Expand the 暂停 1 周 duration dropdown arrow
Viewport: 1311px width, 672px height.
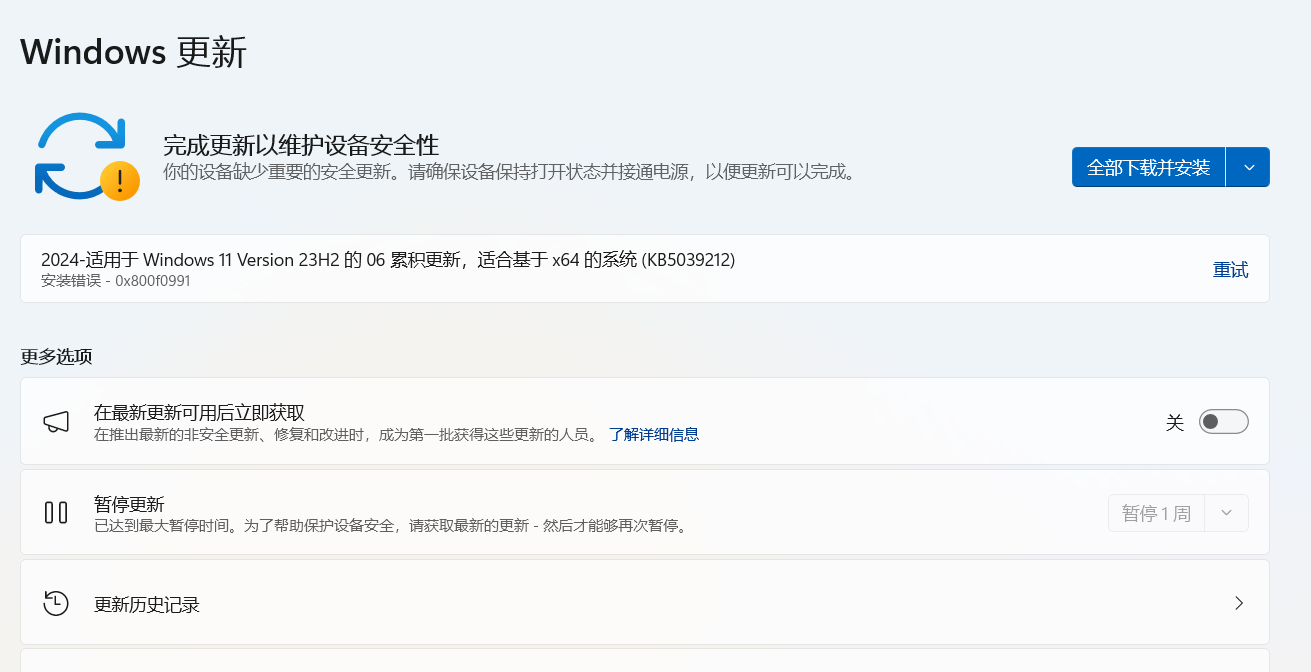(x=1227, y=513)
